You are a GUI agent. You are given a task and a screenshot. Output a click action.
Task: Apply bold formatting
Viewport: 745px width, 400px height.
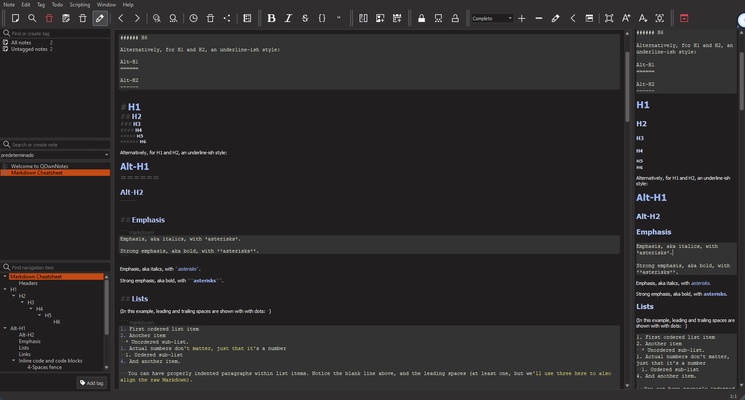(x=271, y=18)
